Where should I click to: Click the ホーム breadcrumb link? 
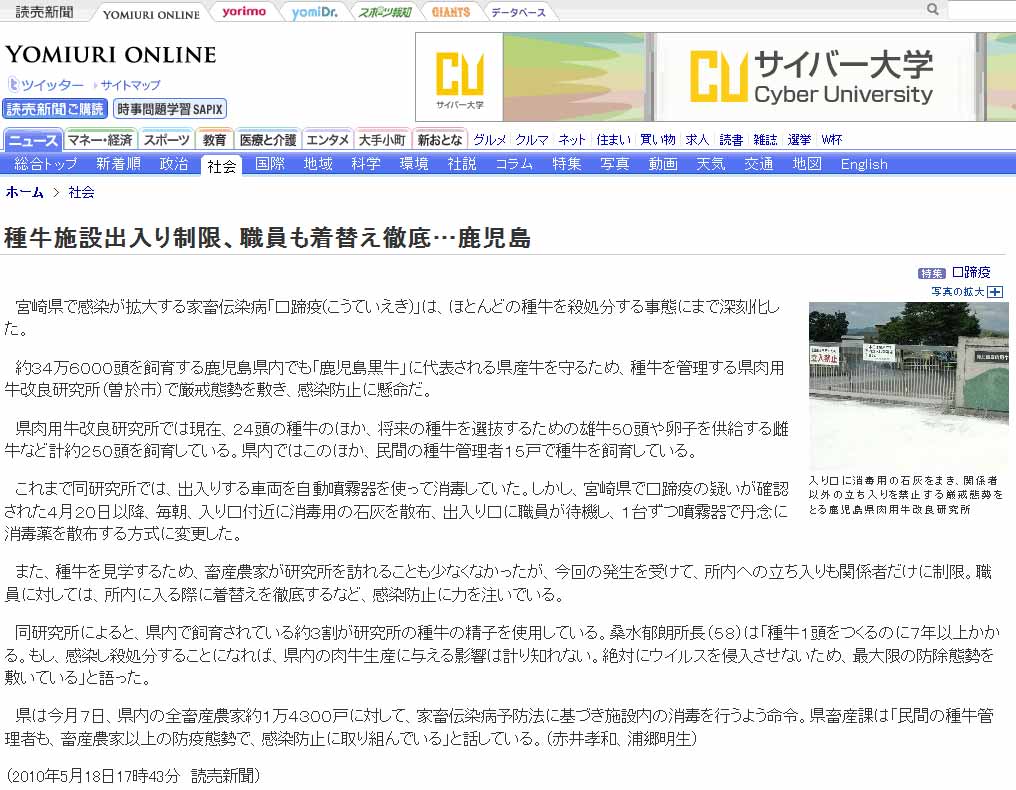pos(25,192)
